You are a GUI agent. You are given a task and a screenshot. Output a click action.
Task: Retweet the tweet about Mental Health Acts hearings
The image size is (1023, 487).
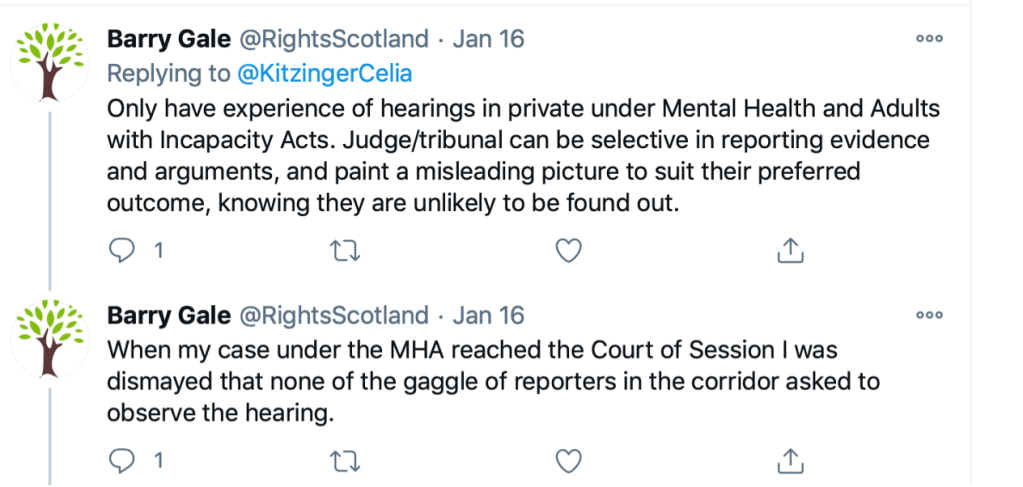[344, 251]
